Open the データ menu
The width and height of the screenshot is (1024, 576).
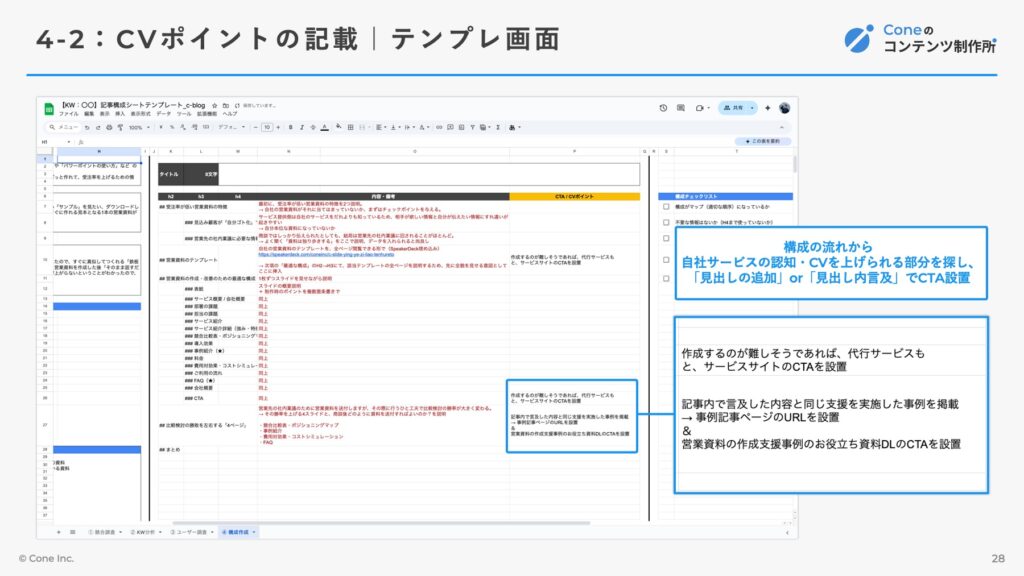(163, 114)
